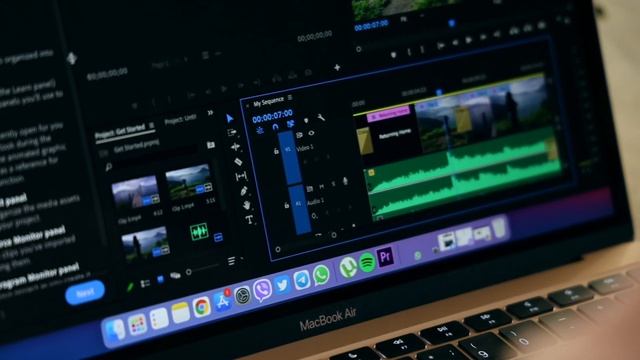The height and width of the screenshot is (360, 640).
Task: Launch Google Chrome from the Dock
Action: pos(202,307)
